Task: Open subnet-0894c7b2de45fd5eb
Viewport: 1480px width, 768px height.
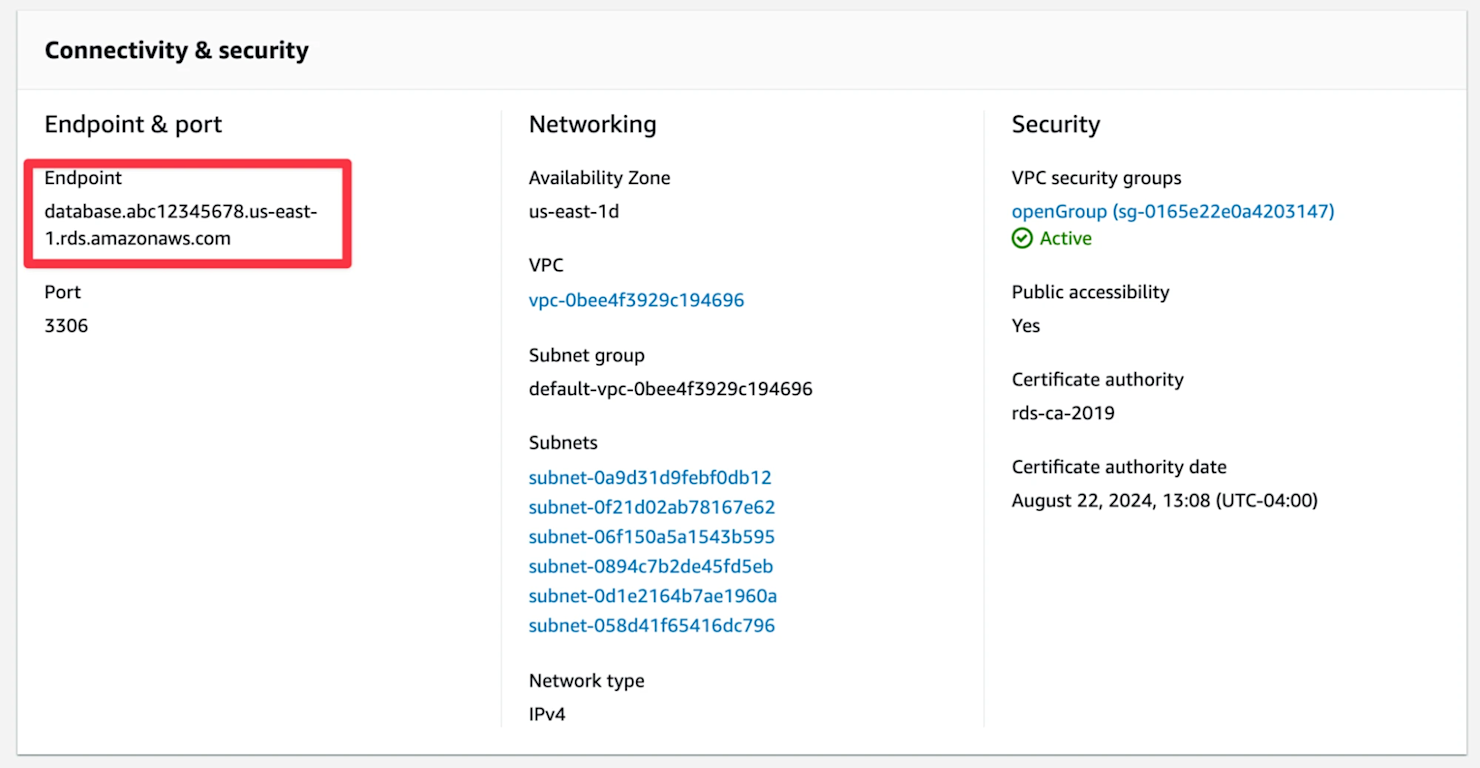Action: point(650,566)
